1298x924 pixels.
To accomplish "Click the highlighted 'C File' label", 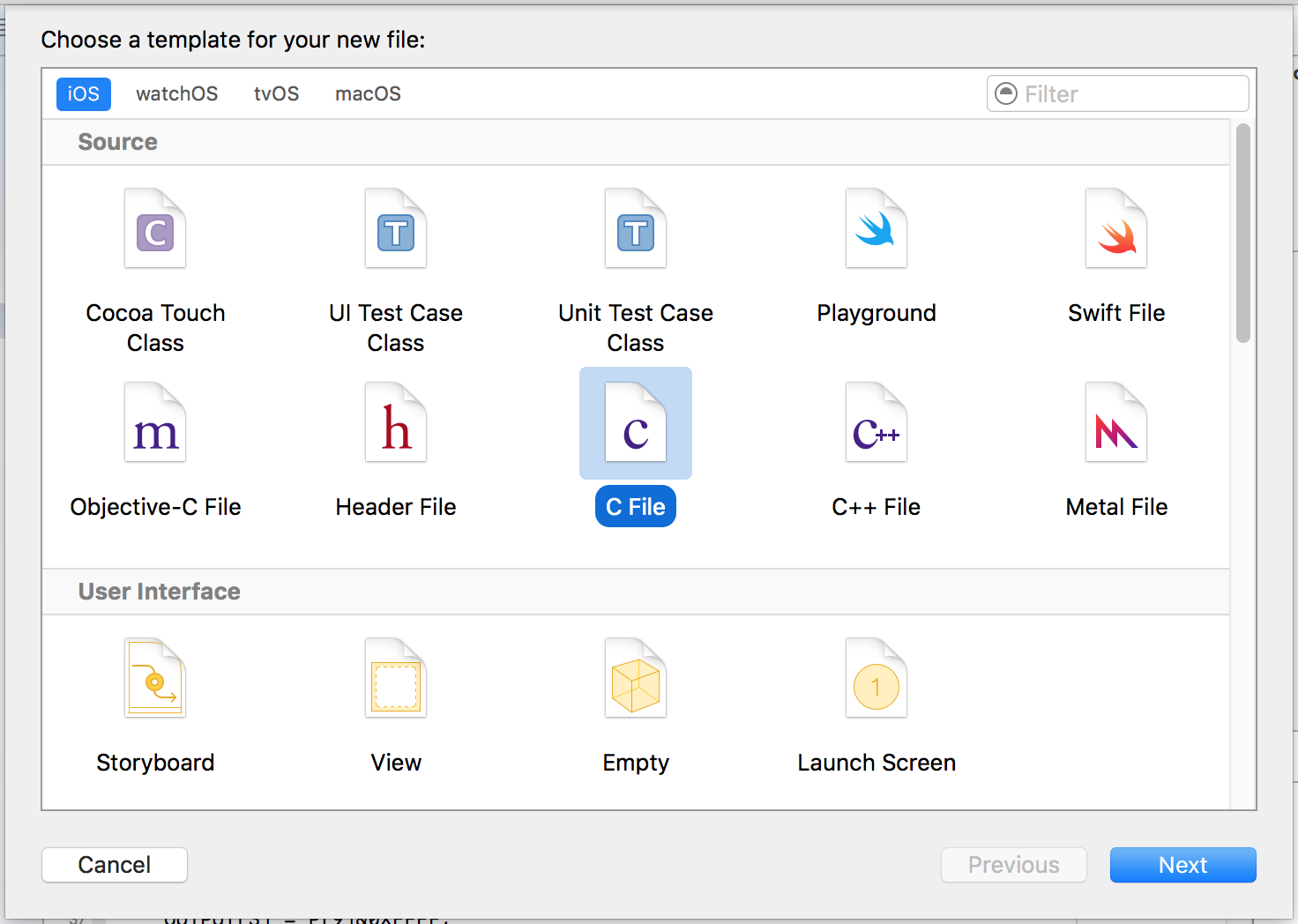I will 636,507.
